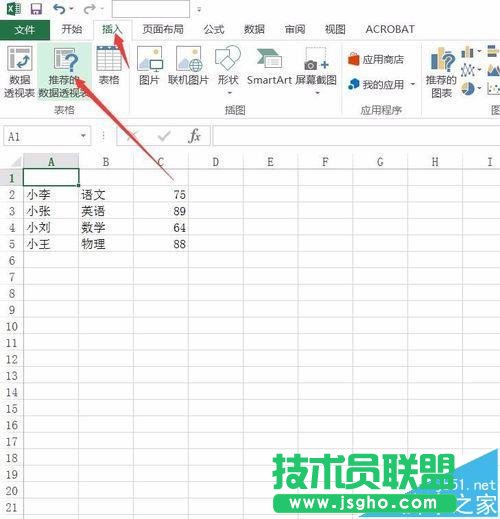Image resolution: width=500 pixels, height=519 pixels.
Task: Select cell containing 小刘
Action: click(51, 228)
